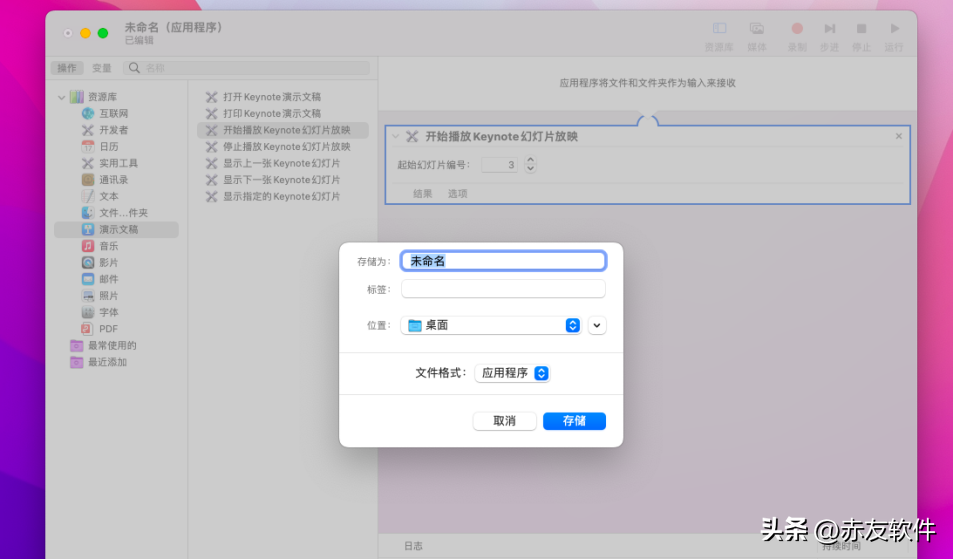The height and width of the screenshot is (559, 953).
Task: Click the 取消 button
Action: 504,421
